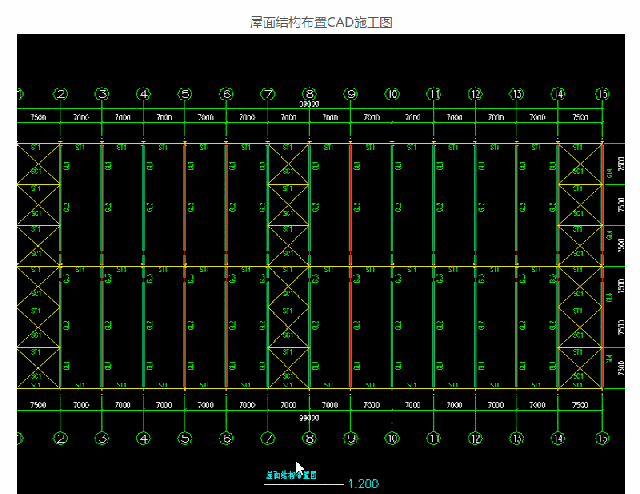Click axis bubble 2 in the top row
Image resolution: width=640 pixels, height=494 pixels.
click(61, 94)
